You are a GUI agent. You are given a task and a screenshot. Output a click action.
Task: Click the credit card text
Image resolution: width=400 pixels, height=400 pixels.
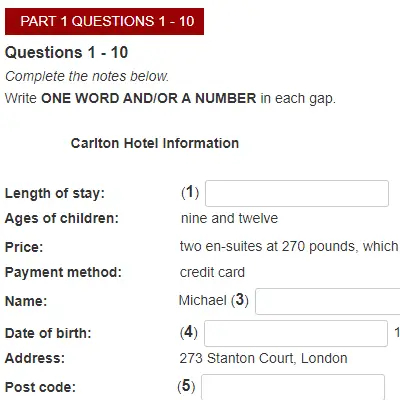pos(212,272)
